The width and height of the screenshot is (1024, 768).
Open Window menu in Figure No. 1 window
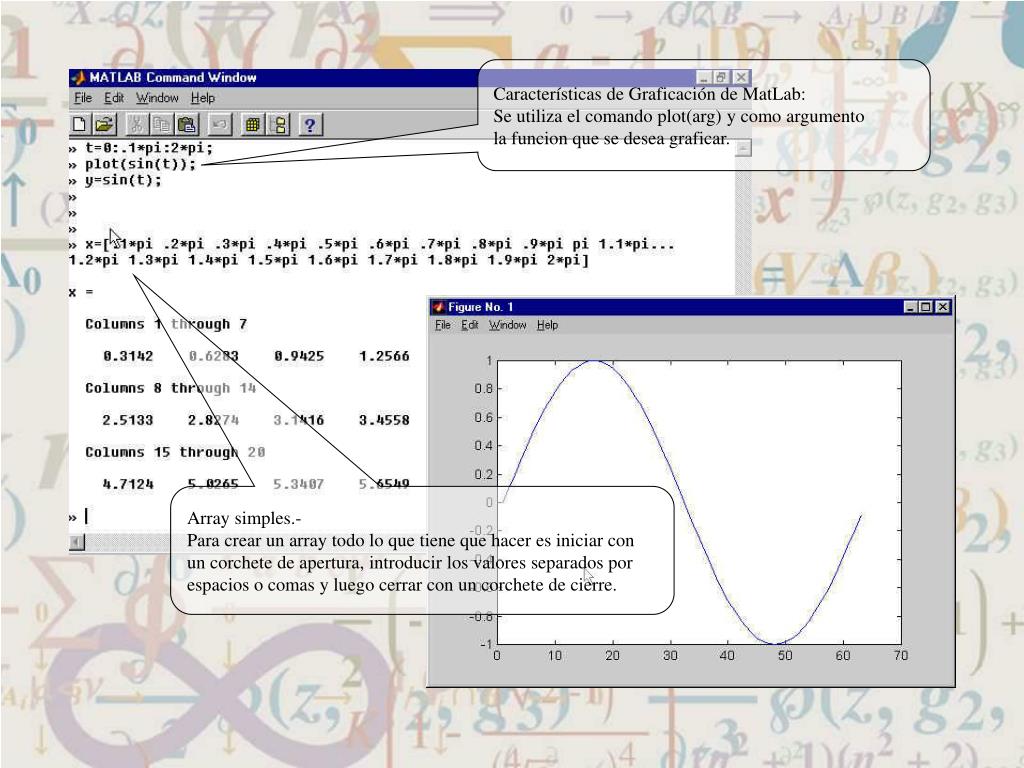507,325
